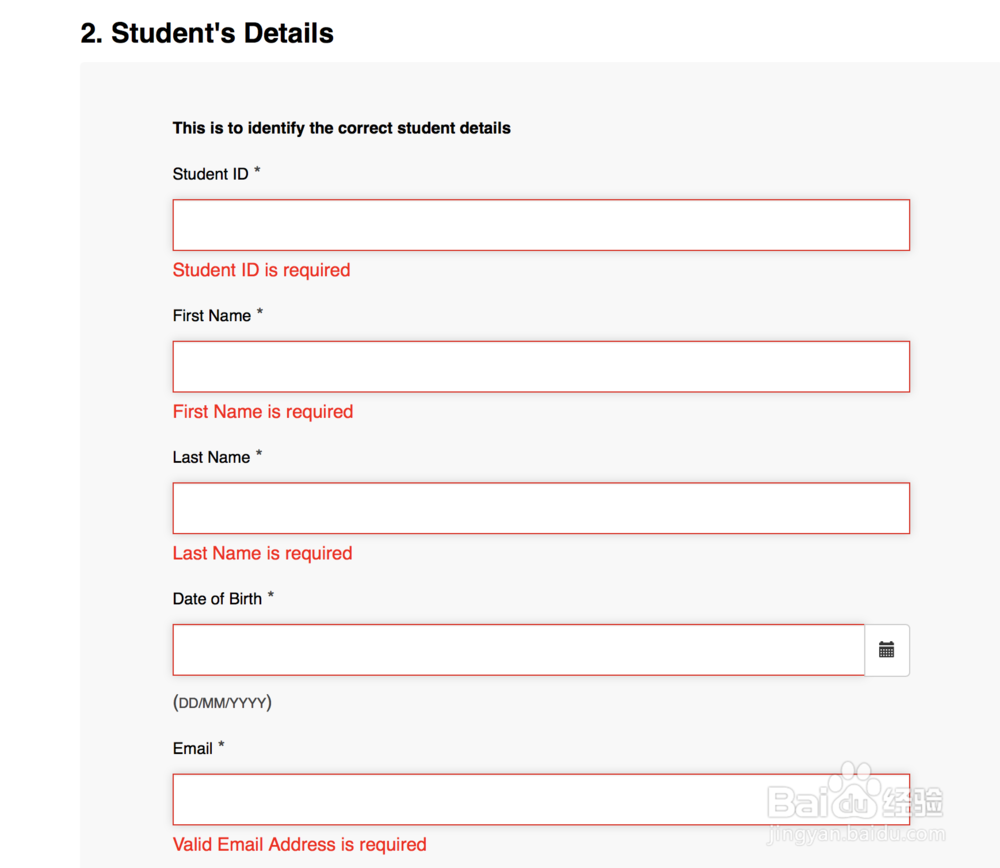Click the (DD/MM/YYYY) format hint
The width and height of the screenshot is (1000, 868).
coord(222,703)
